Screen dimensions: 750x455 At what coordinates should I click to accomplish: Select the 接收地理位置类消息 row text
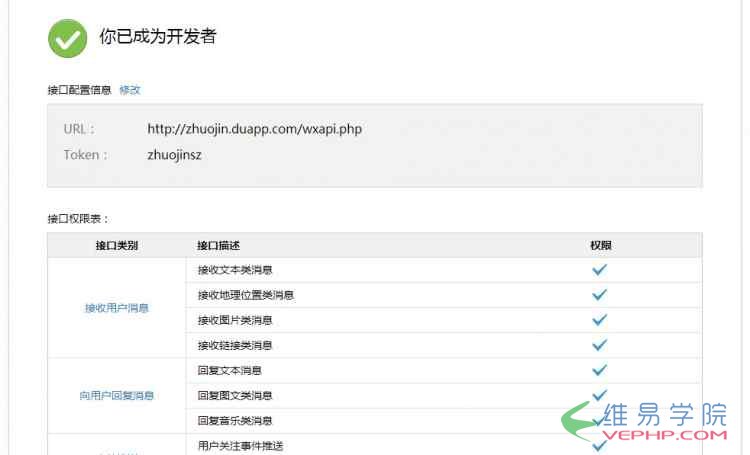tap(246, 295)
